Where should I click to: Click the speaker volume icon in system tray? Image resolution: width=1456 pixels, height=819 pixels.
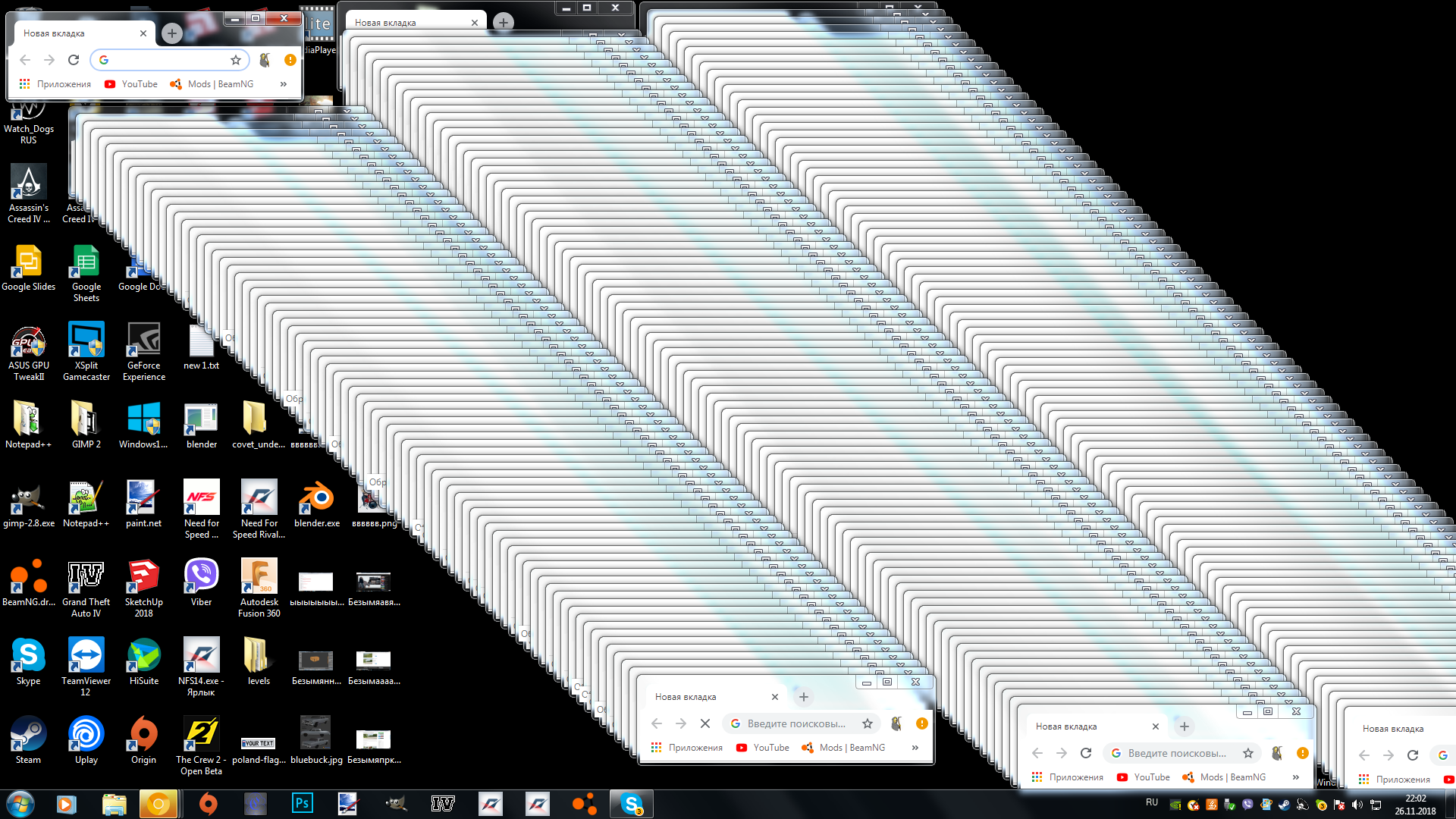(1357, 805)
